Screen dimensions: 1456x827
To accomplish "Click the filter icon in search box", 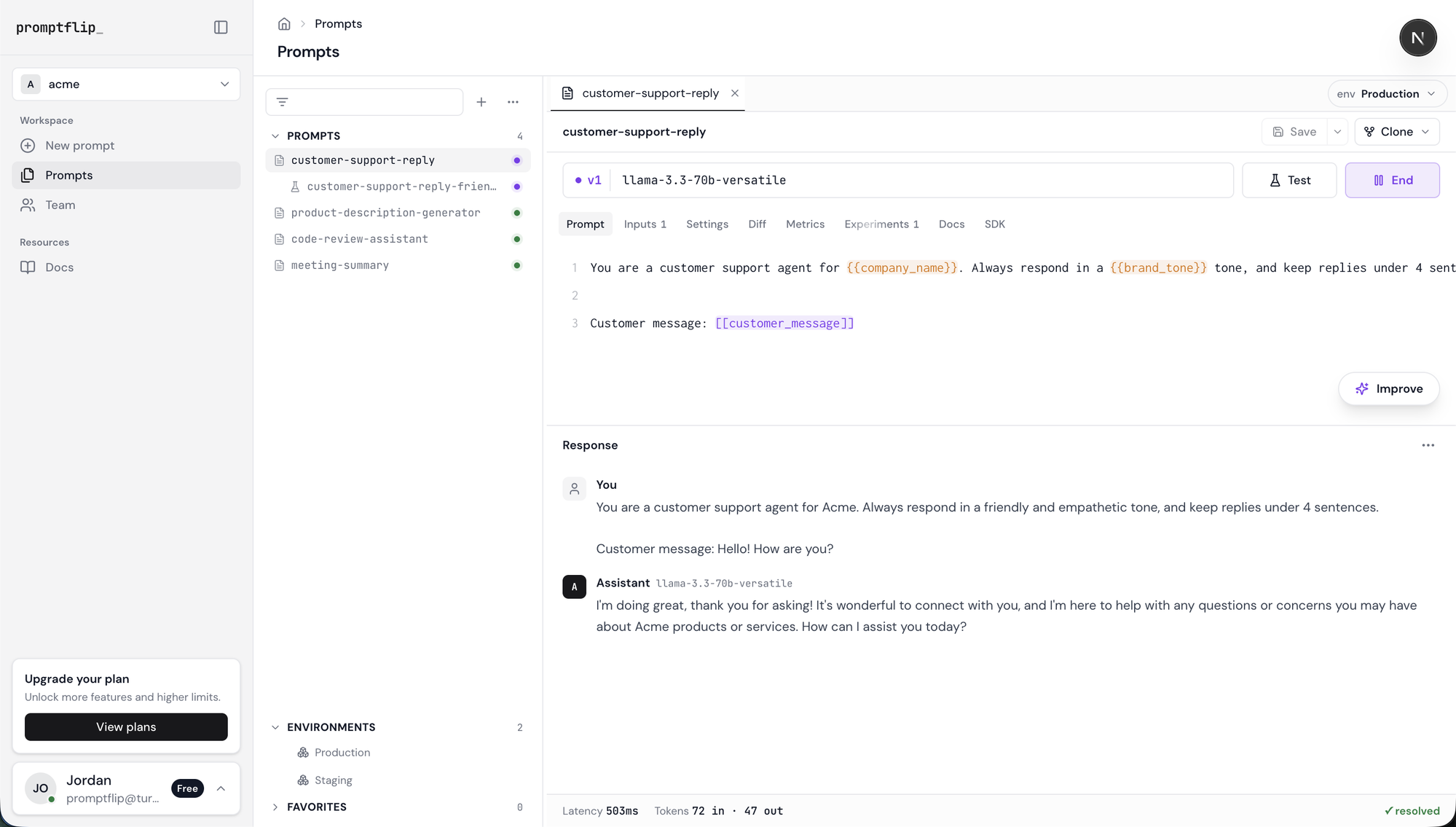I will [x=283, y=102].
